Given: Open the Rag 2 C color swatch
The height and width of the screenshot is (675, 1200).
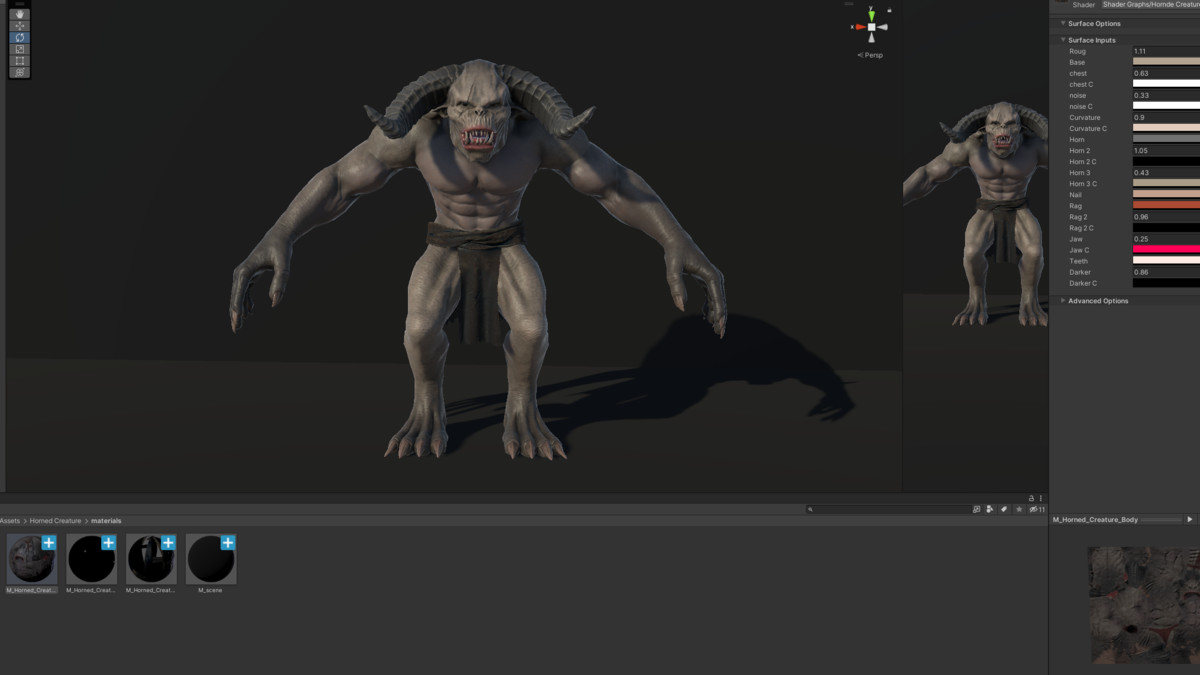Looking at the screenshot, I should (x=1166, y=227).
